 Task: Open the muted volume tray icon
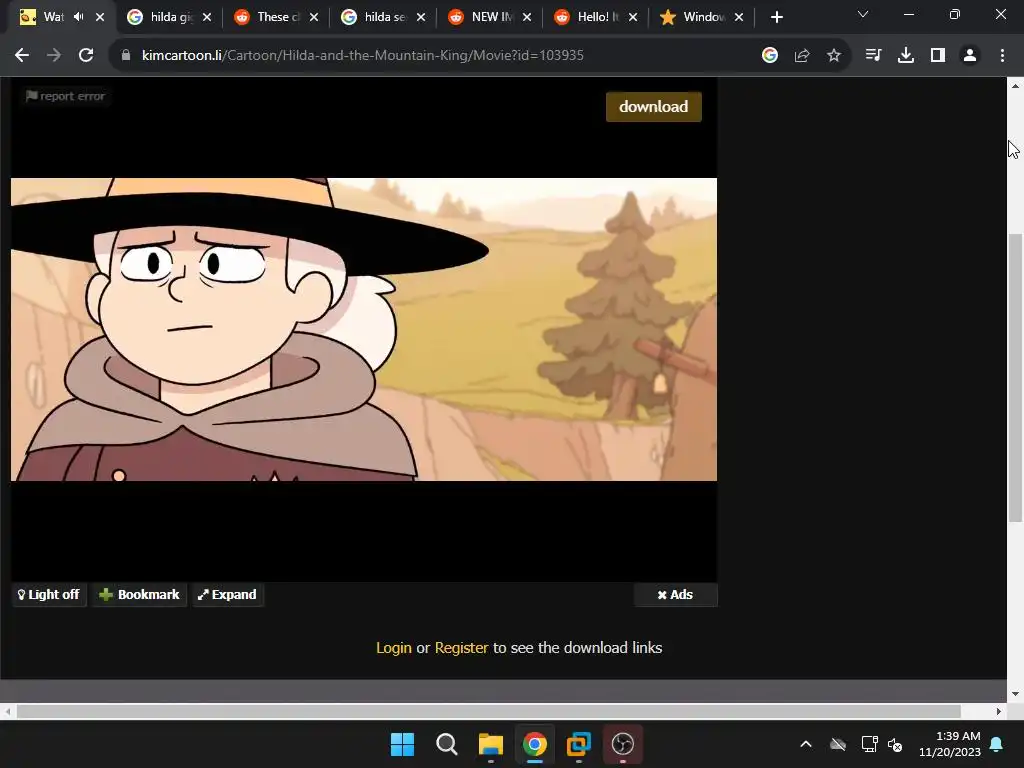pos(895,744)
